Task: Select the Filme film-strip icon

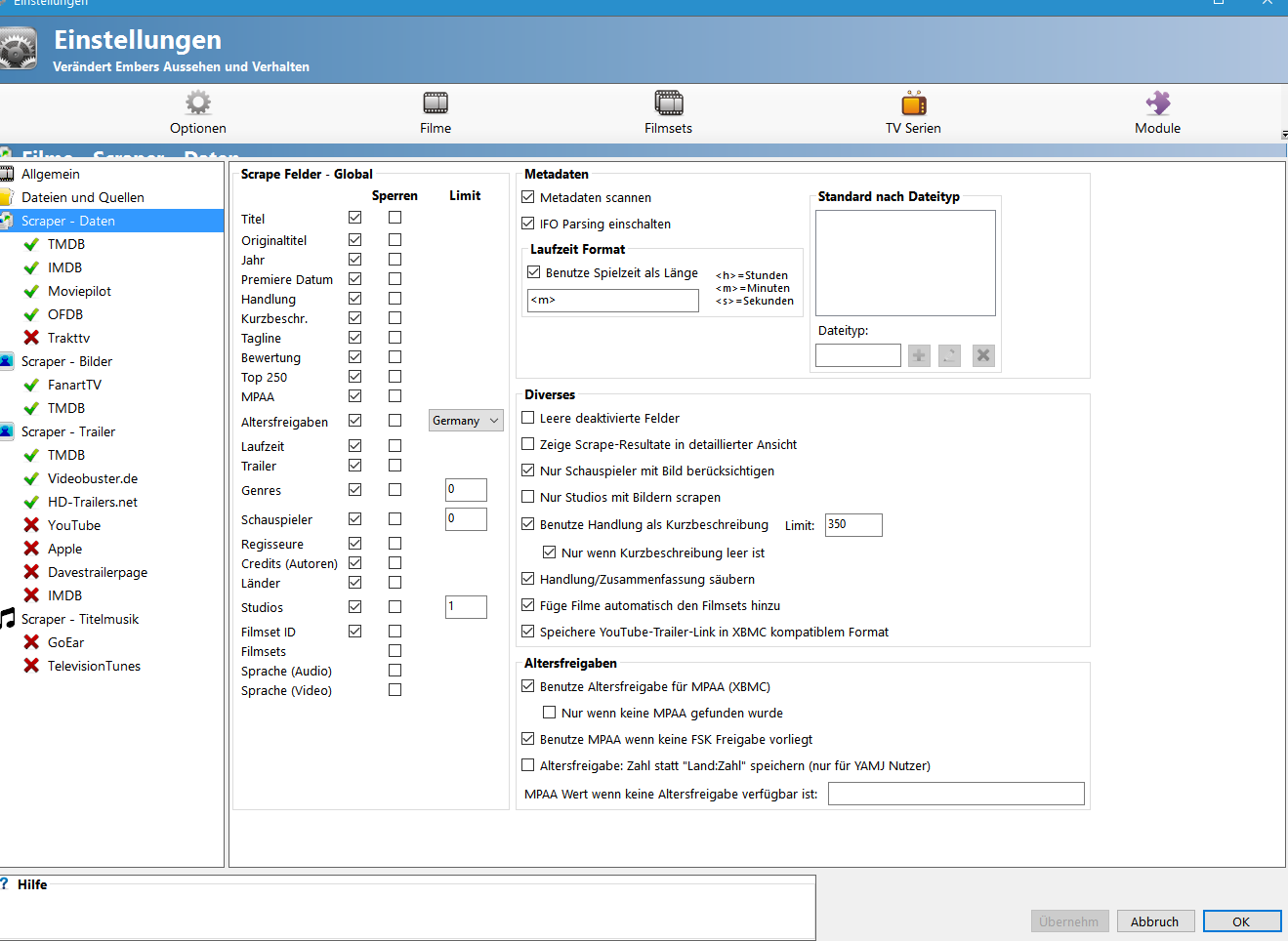Action: [436, 102]
